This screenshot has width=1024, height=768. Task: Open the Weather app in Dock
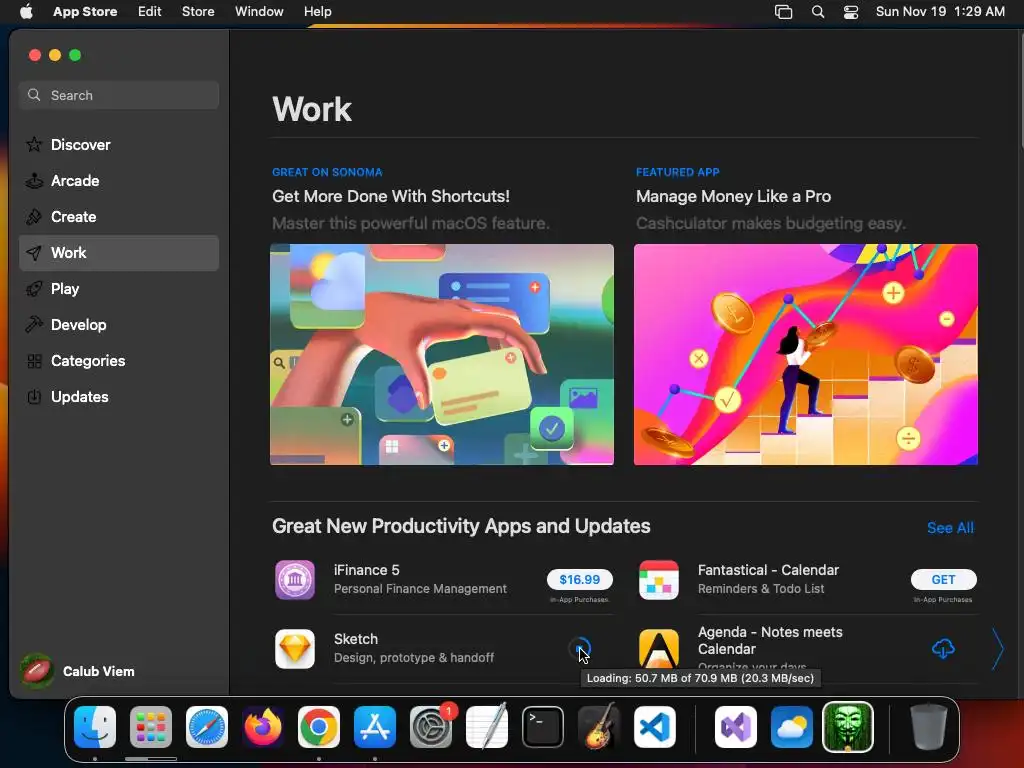[x=792, y=727]
